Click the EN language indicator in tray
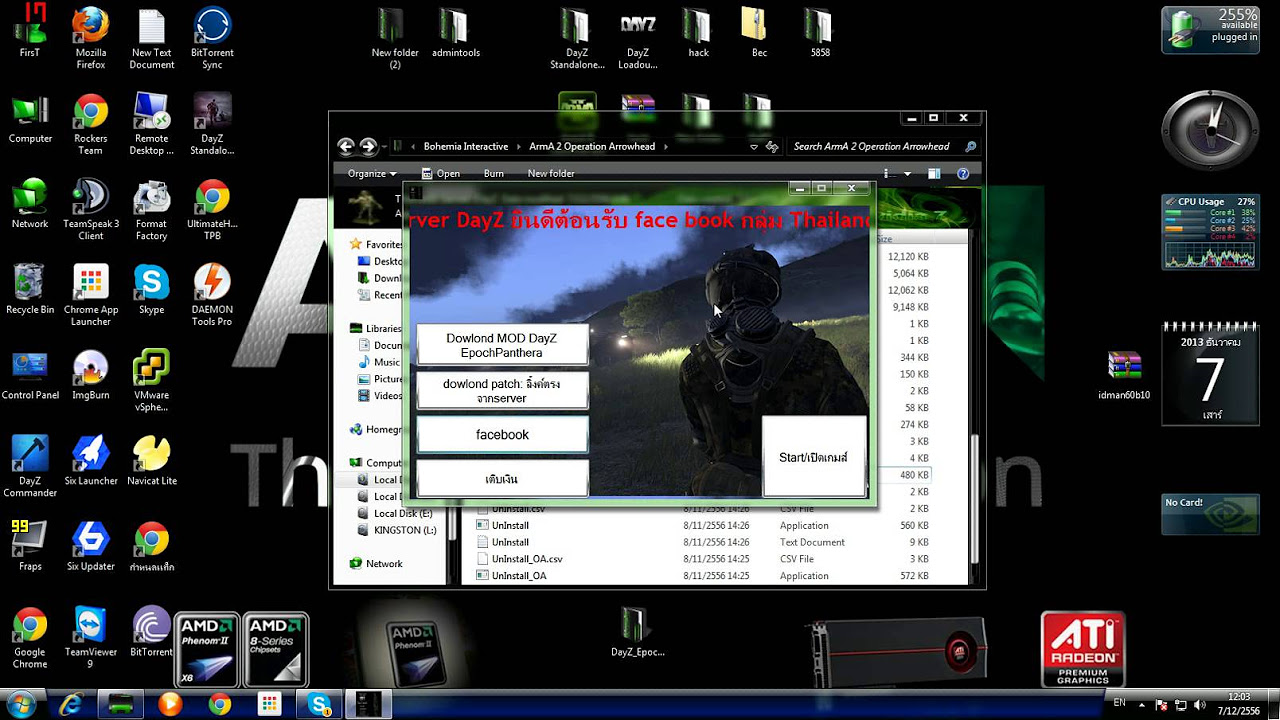The image size is (1280, 720). pos(1119,704)
